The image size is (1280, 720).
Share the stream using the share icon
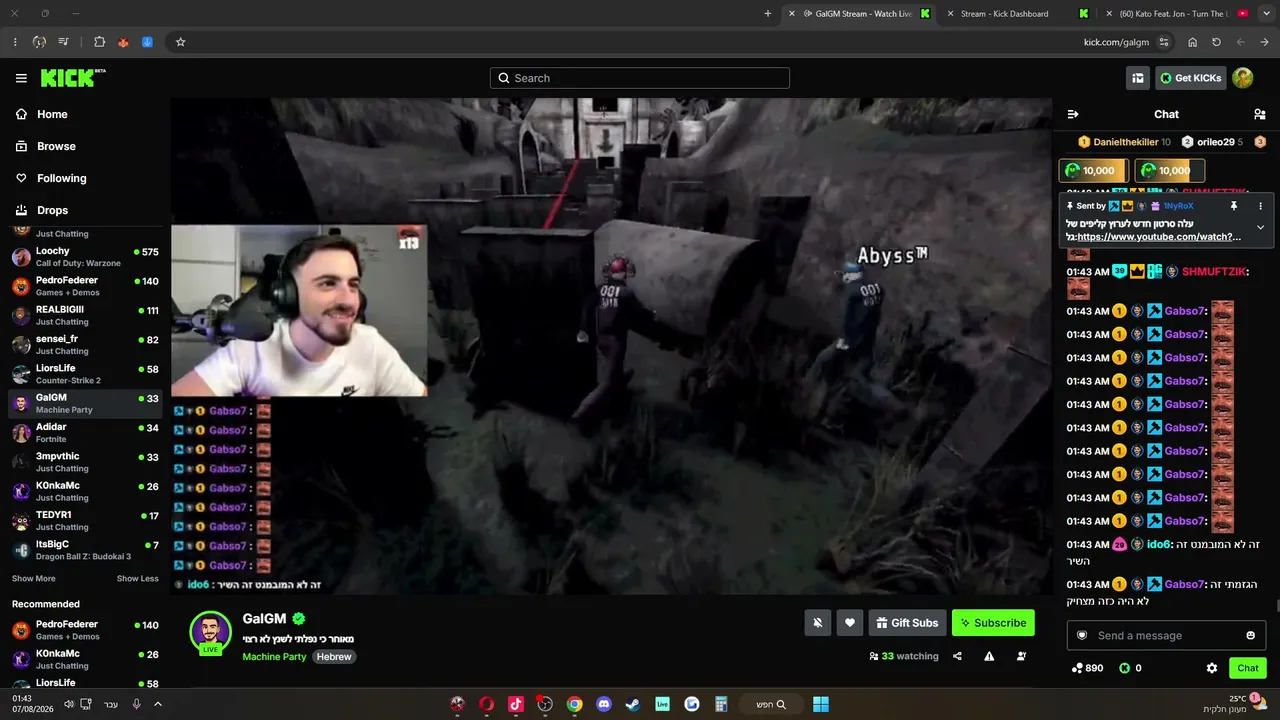[957, 656]
